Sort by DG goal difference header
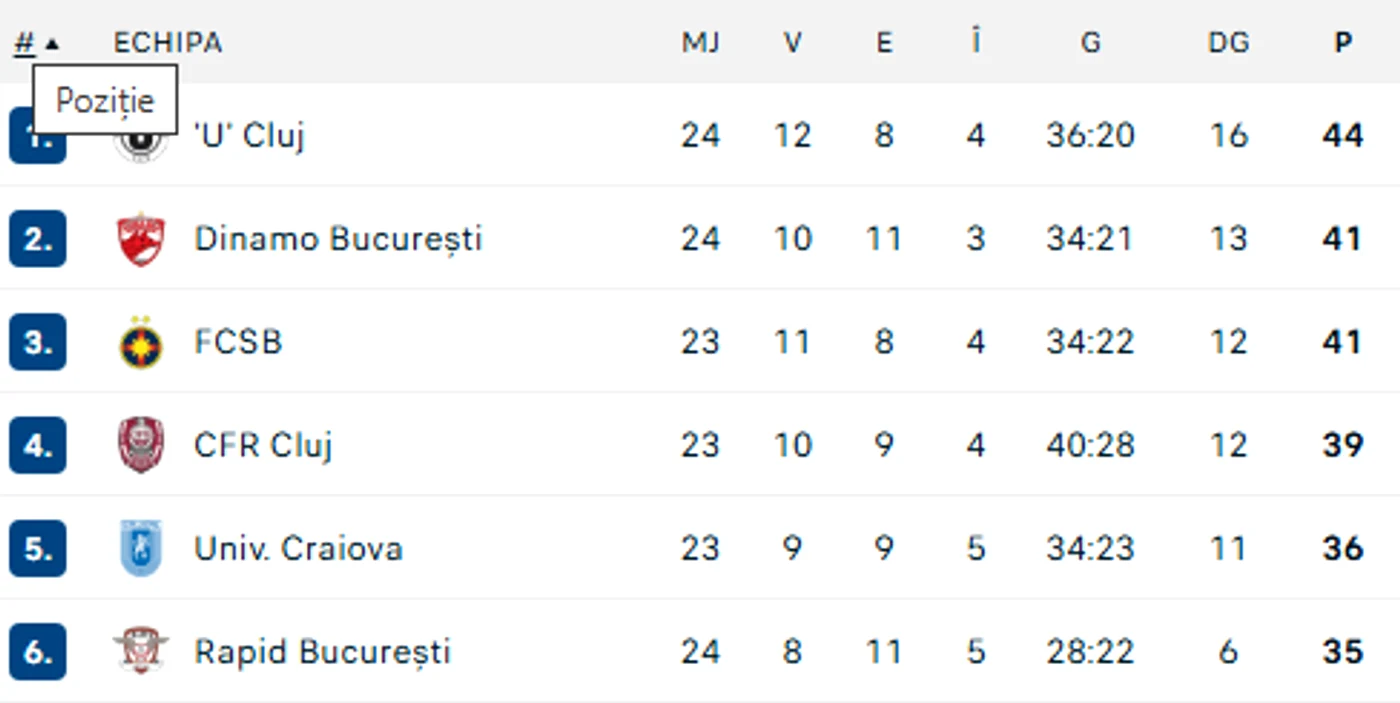 pos(1228,43)
